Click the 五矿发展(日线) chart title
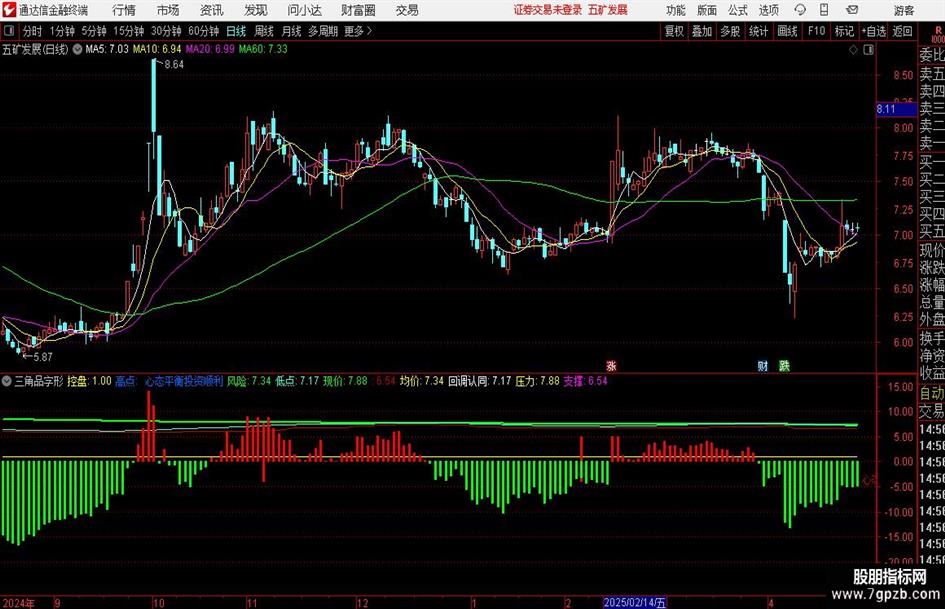The height and width of the screenshot is (609, 945). (x=36, y=49)
